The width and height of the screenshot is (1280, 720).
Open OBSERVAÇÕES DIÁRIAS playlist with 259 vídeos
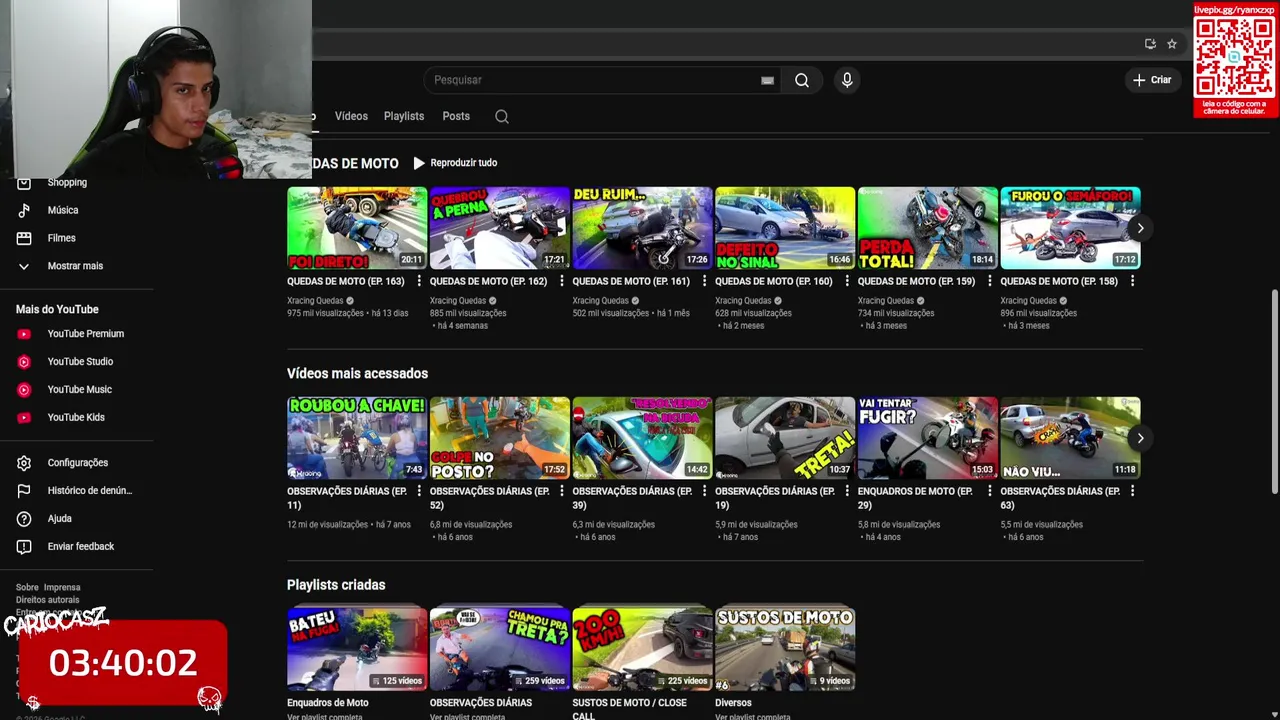click(x=499, y=649)
